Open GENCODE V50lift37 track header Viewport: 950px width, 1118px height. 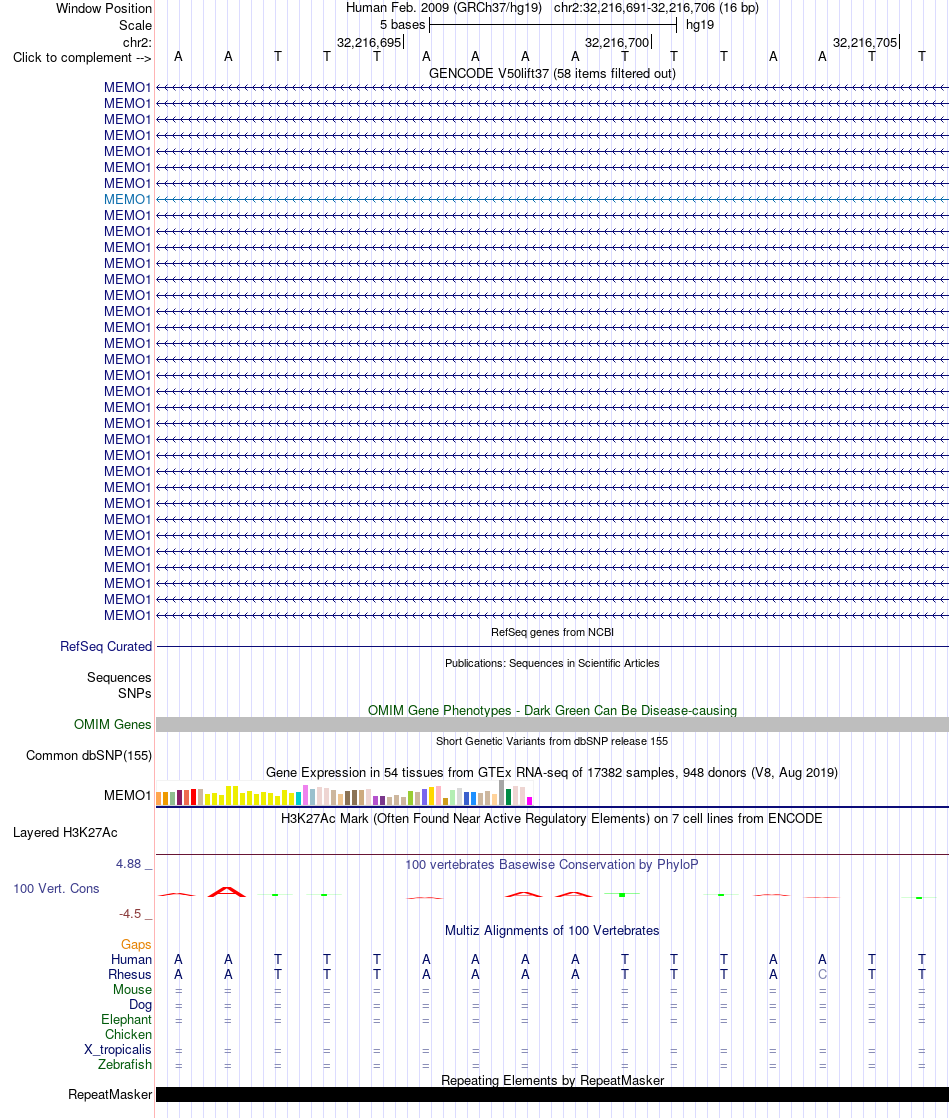552,73
